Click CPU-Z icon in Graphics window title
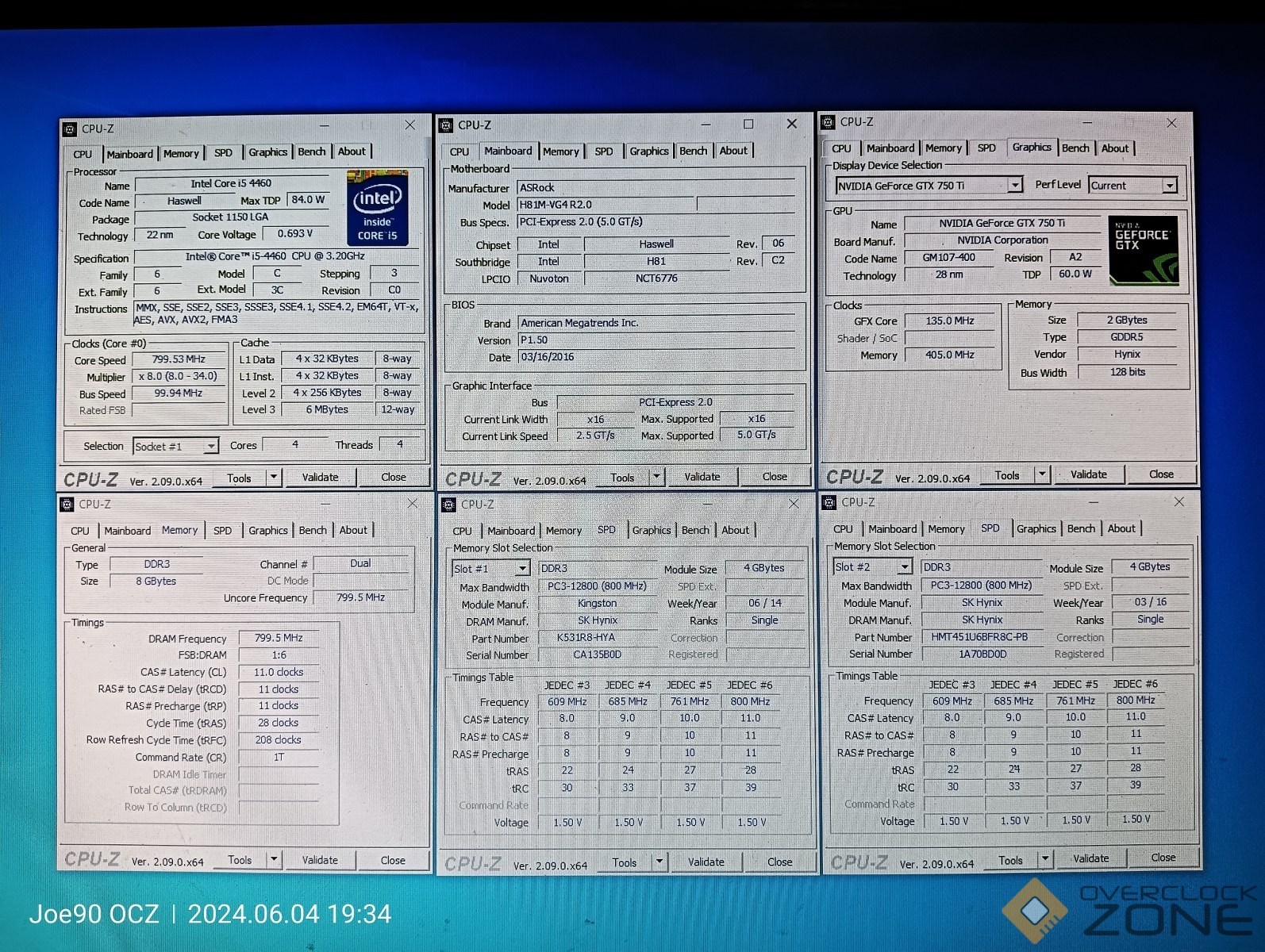The height and width of the screenshot is (952, 1265). [829, 122]
